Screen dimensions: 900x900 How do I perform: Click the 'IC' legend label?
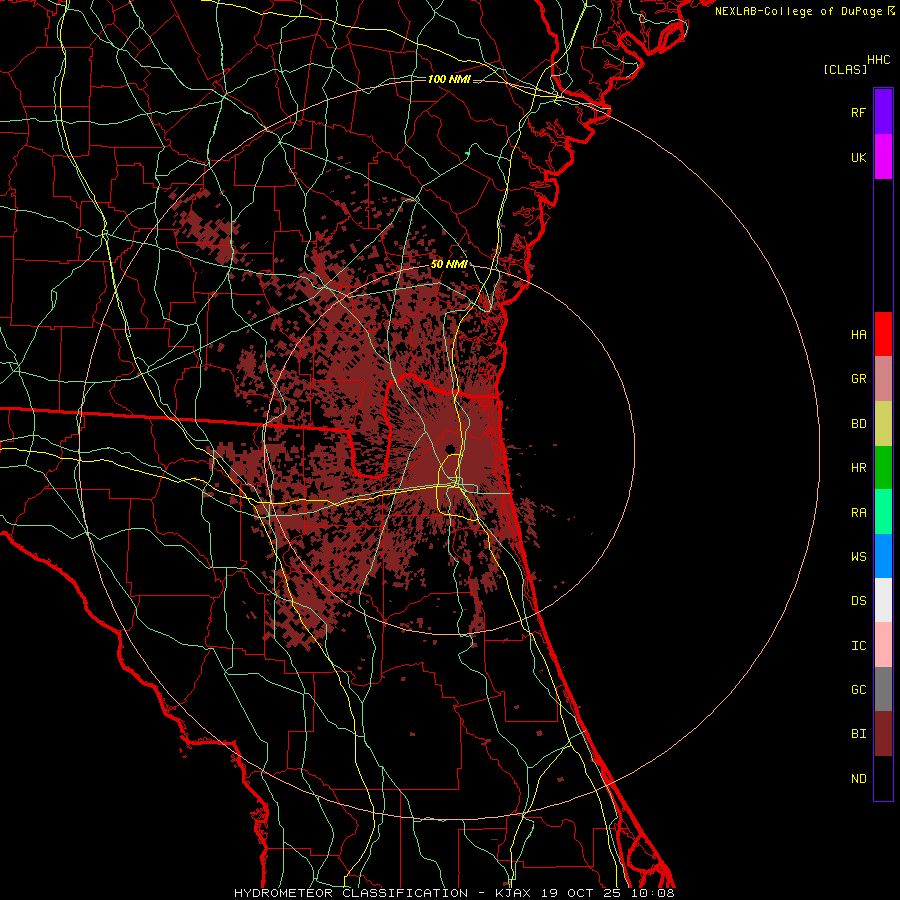pyautogui.click(x=859, y=646)
